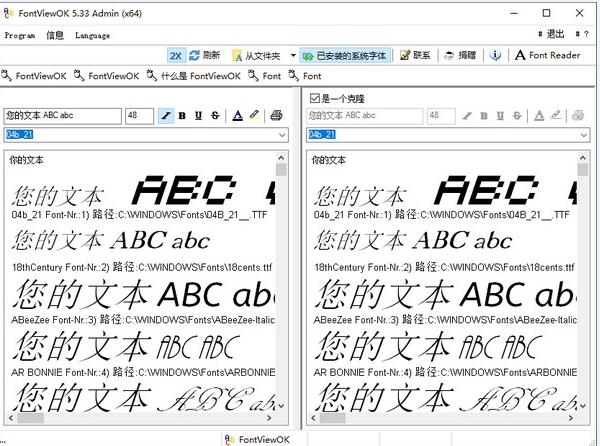Toggle the 2X zoom button

pyautogui.click(x=176, y=55)
